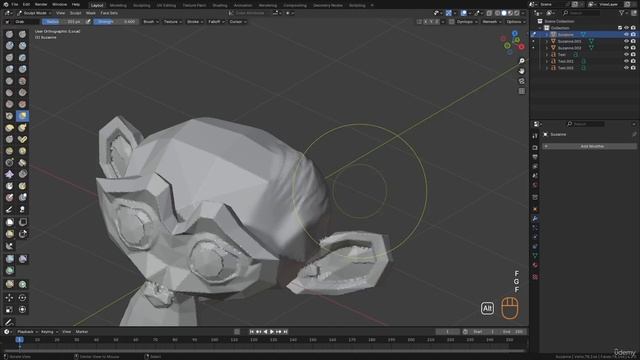Toggle visibility eye for Text.001

click(626, 61)
